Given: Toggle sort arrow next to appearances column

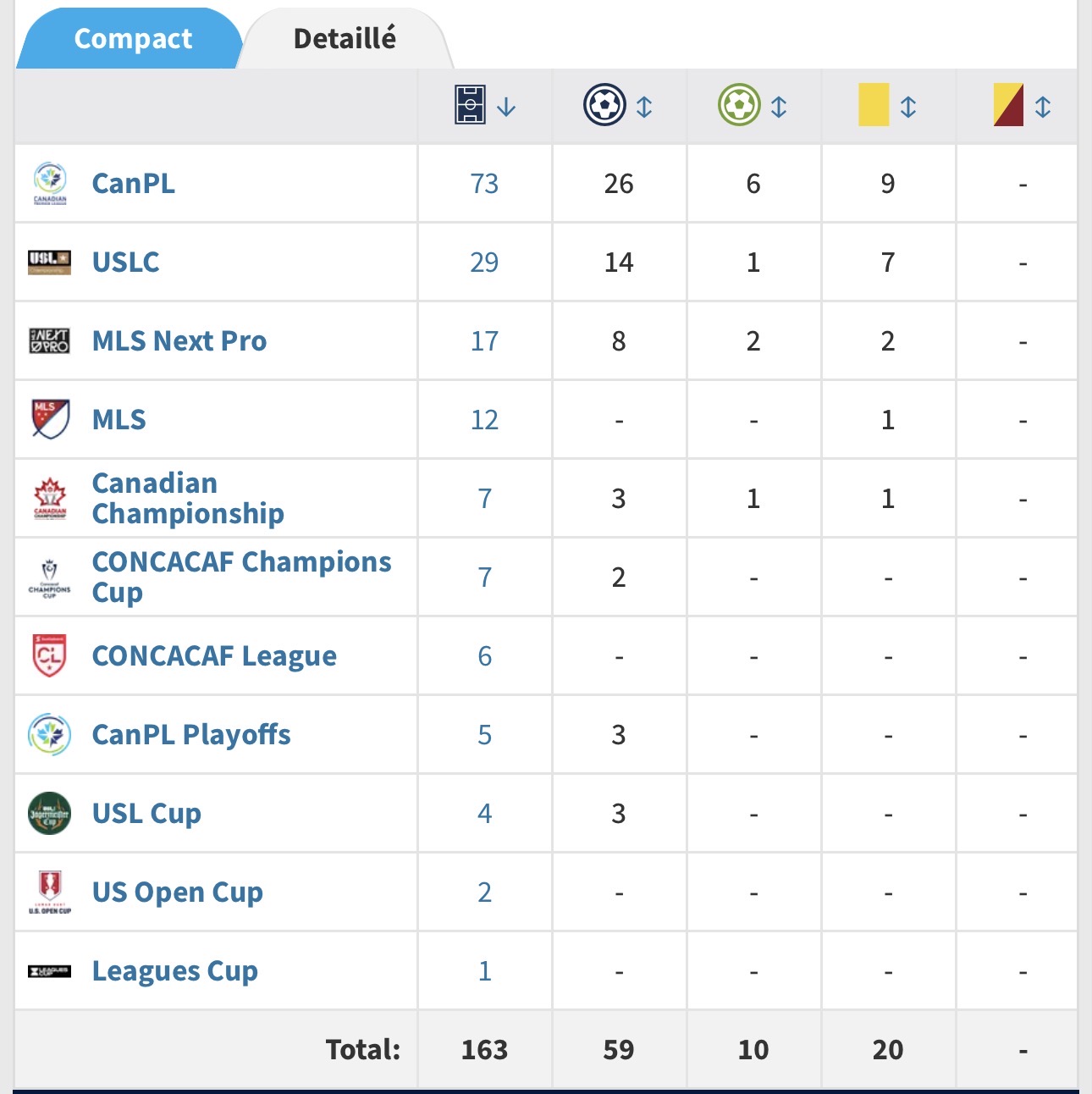Looking at the screenshot, I should click(506, 107).
